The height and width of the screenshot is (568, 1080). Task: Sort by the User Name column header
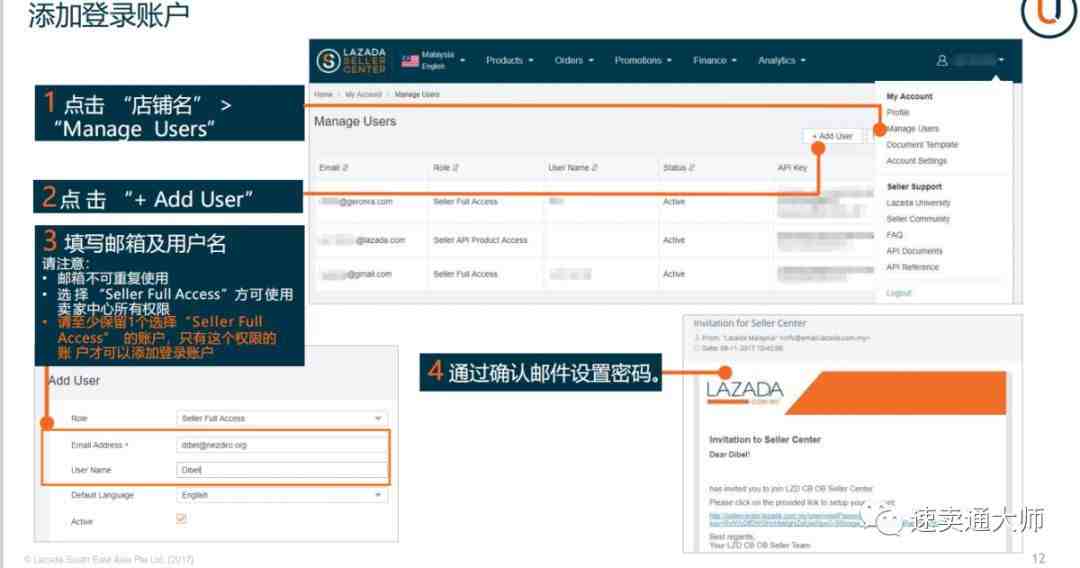click(x=573, y=168)
